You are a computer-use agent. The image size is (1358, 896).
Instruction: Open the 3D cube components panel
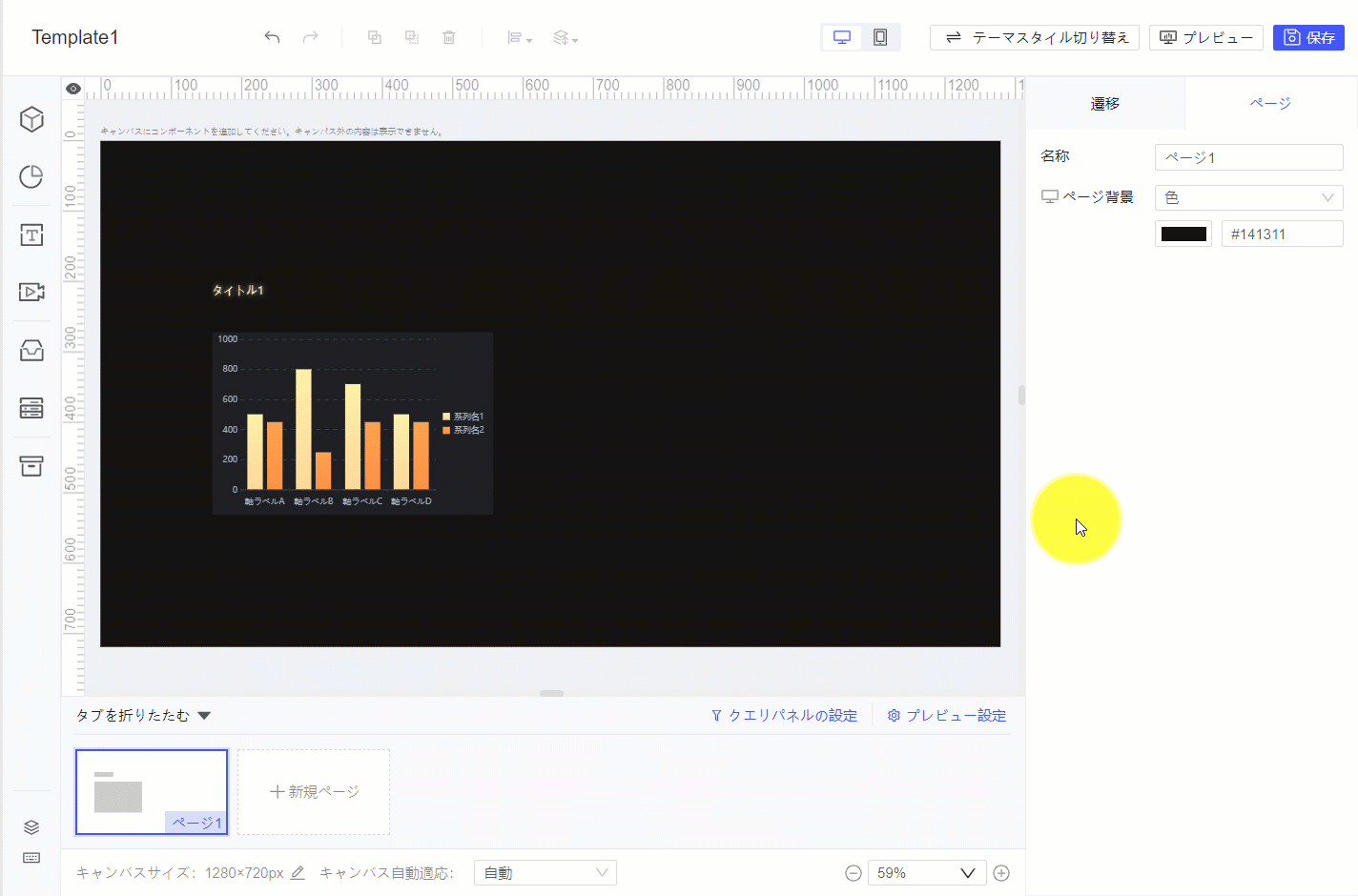[x=31, y=119]
